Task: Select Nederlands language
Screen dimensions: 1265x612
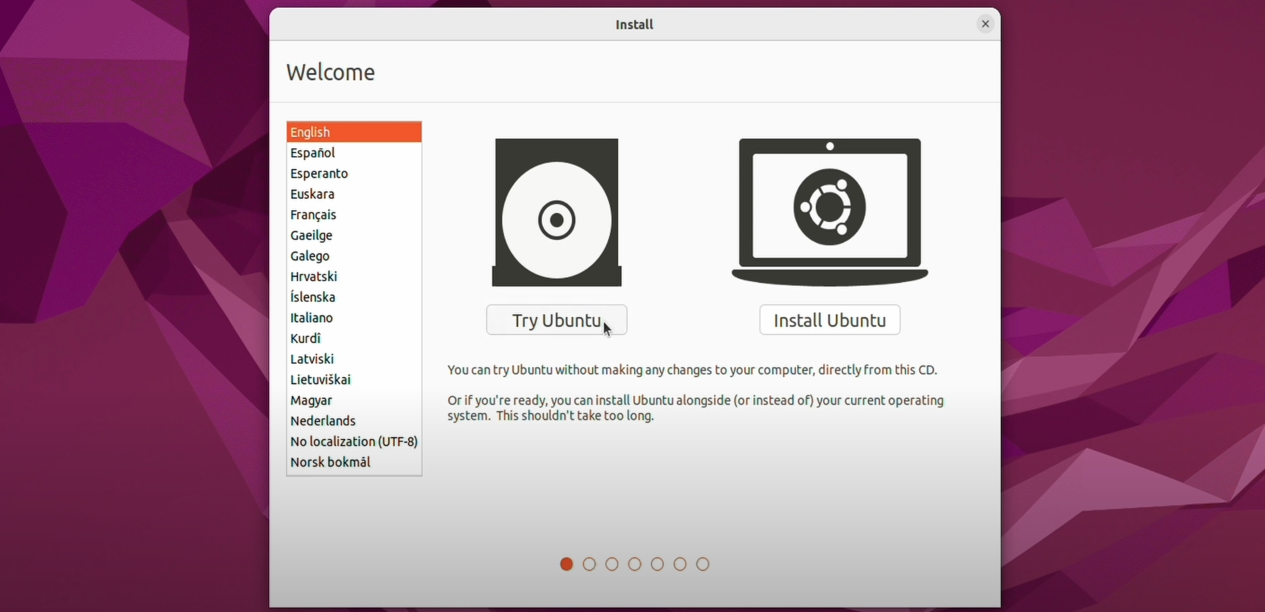Action: [x=354, y=421]
